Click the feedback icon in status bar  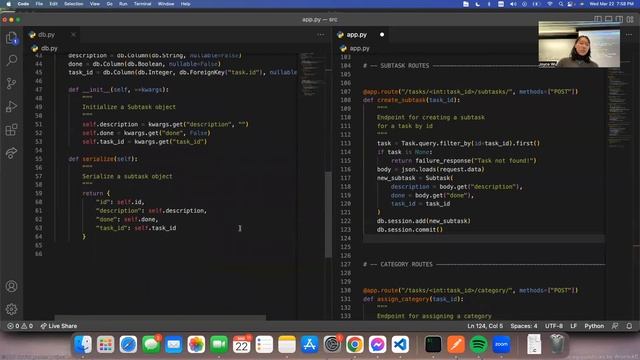(x=615, y=326)
